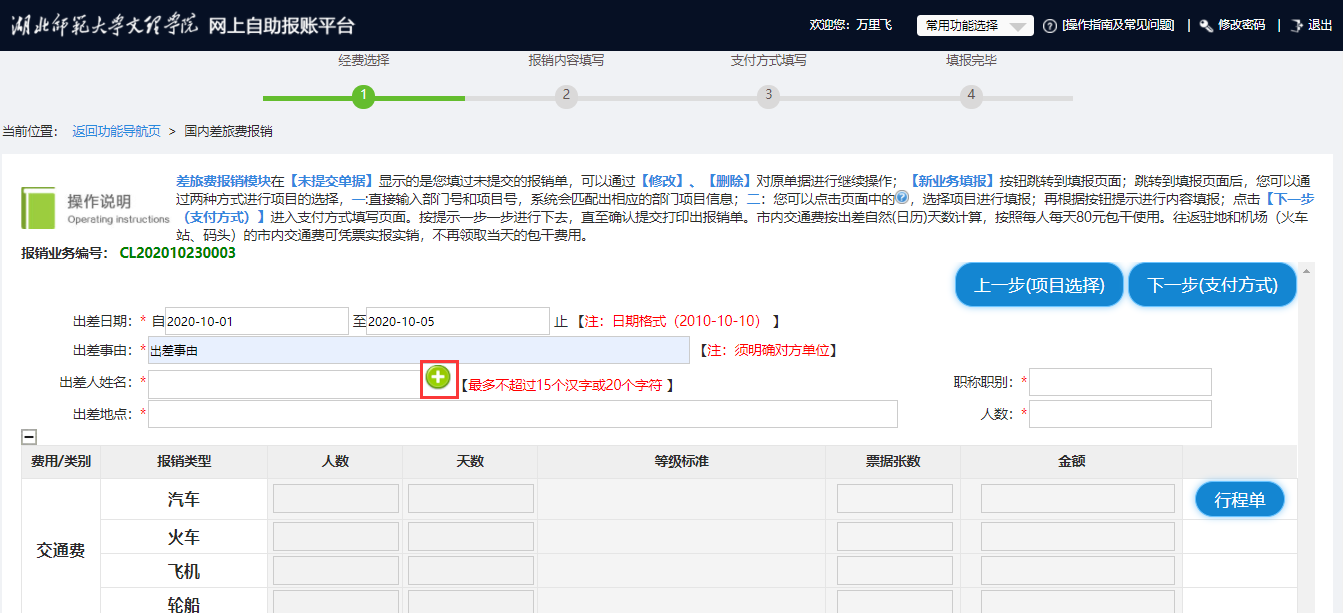Click the scrollbar up arrow of form panel
Image resolution: width=1343 pixels, height=613 pixels.
(1305, 272)
